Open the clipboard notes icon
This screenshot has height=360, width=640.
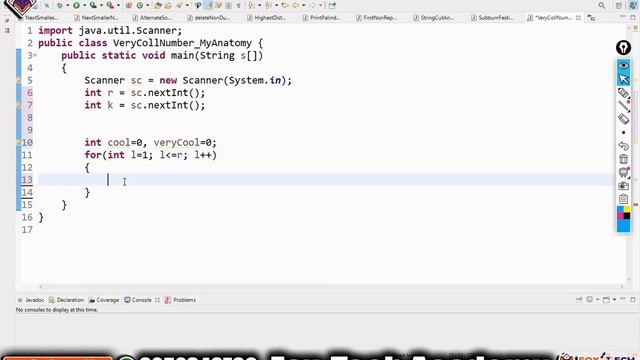tap(623, 199)
